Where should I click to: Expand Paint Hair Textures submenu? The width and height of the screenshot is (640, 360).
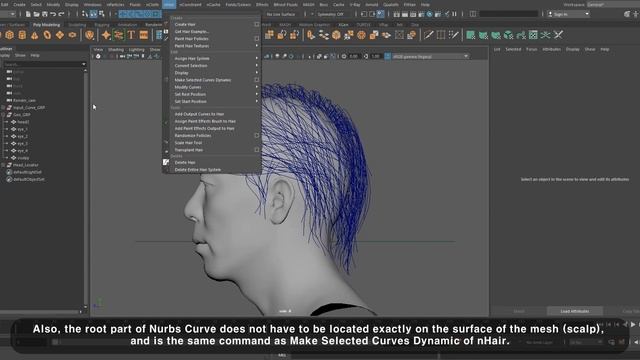click(257, 46)
